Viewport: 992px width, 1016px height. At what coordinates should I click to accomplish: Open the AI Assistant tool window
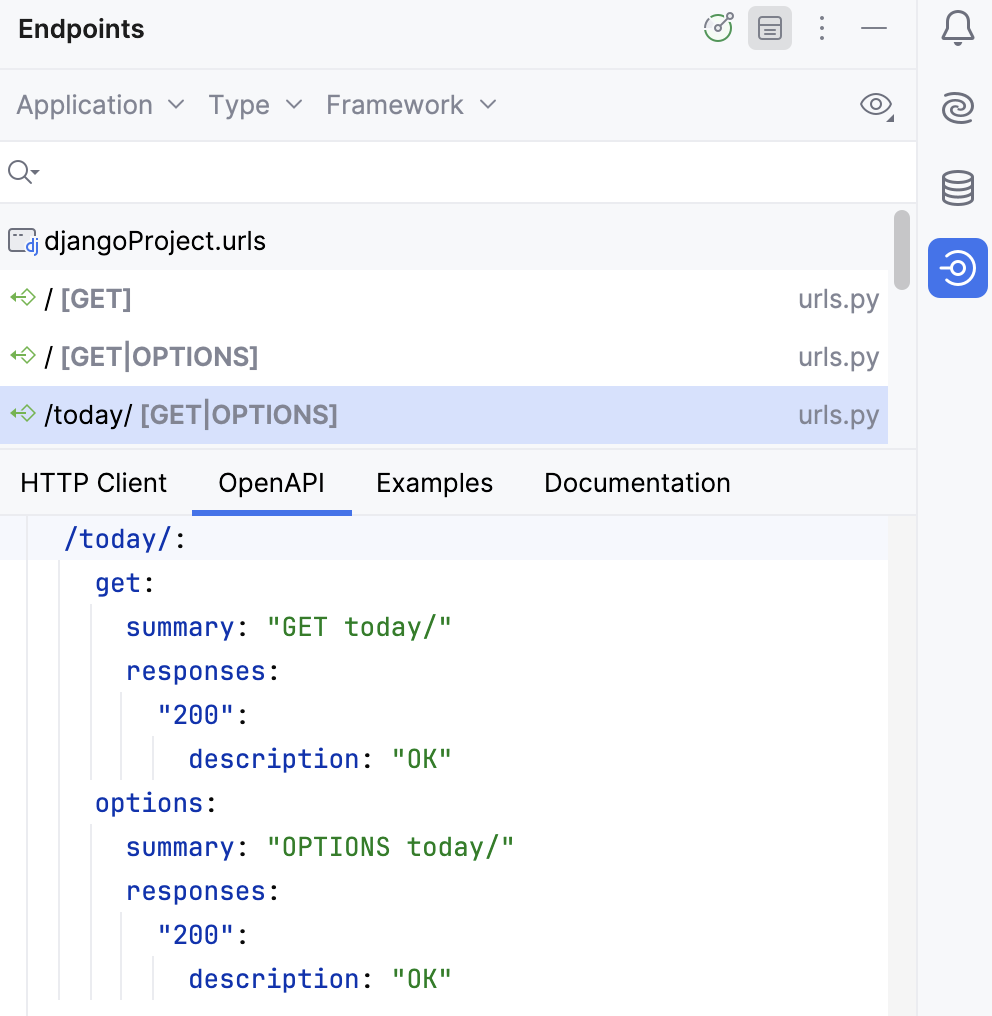pos(957,108)
